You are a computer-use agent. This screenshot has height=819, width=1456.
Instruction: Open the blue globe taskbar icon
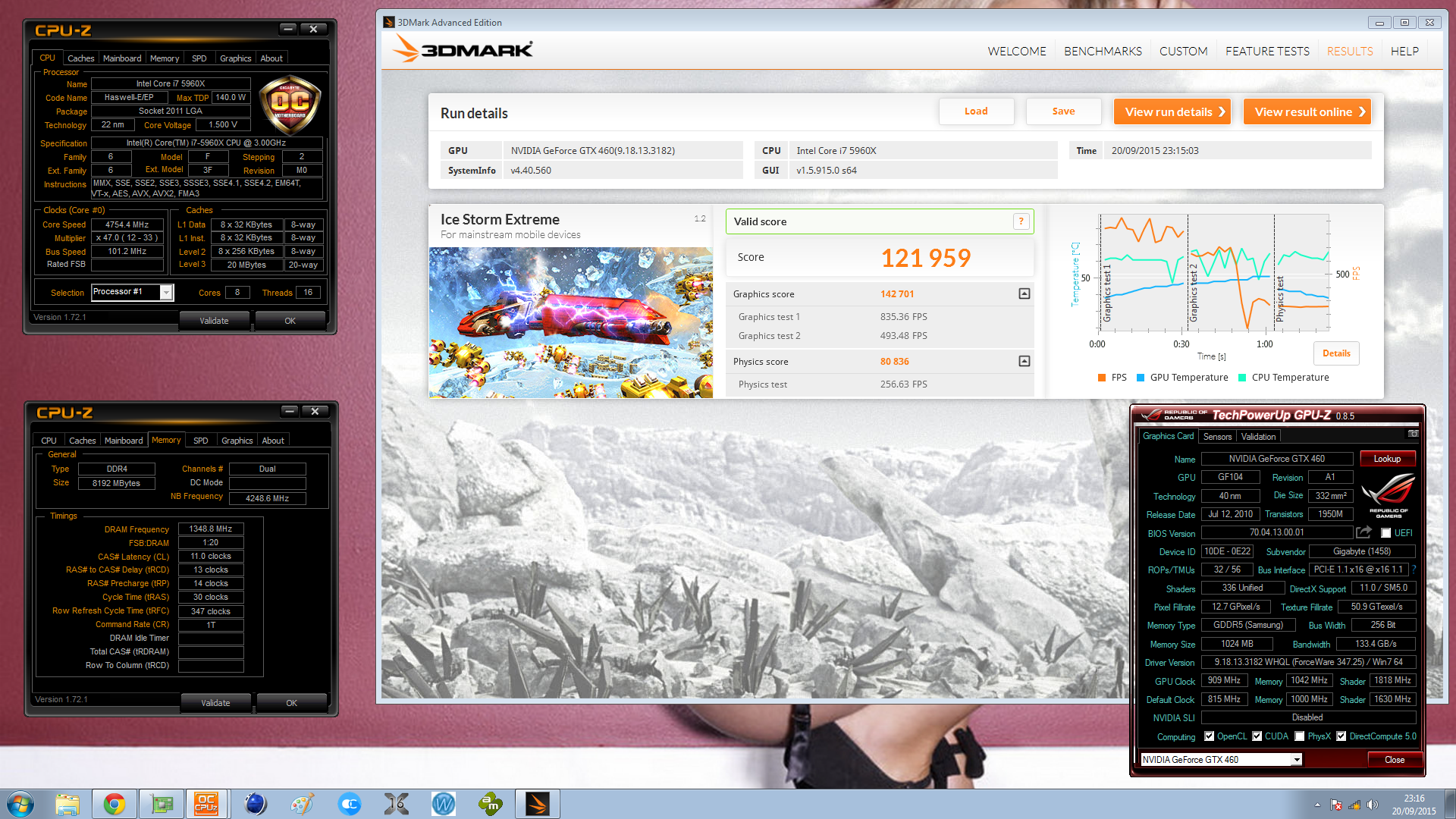pyautogui.click(x=256, y=804)
